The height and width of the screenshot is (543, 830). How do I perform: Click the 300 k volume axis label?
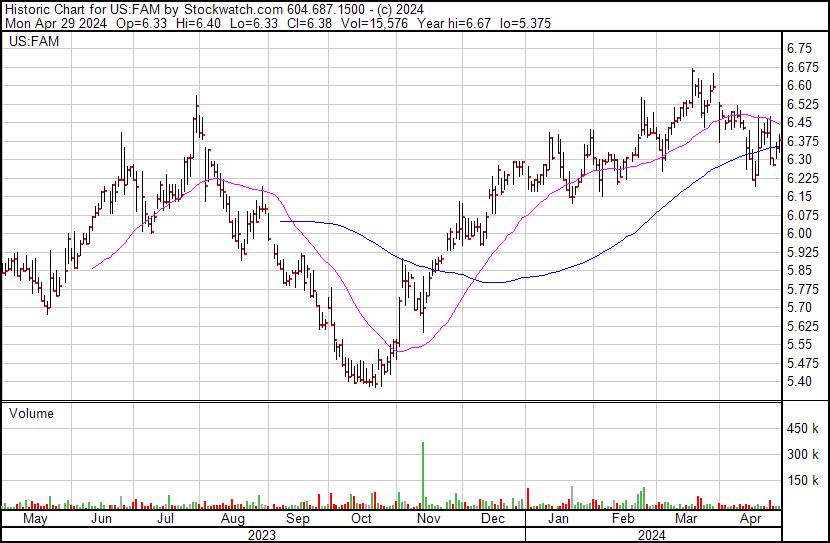(x=800, y=455)
